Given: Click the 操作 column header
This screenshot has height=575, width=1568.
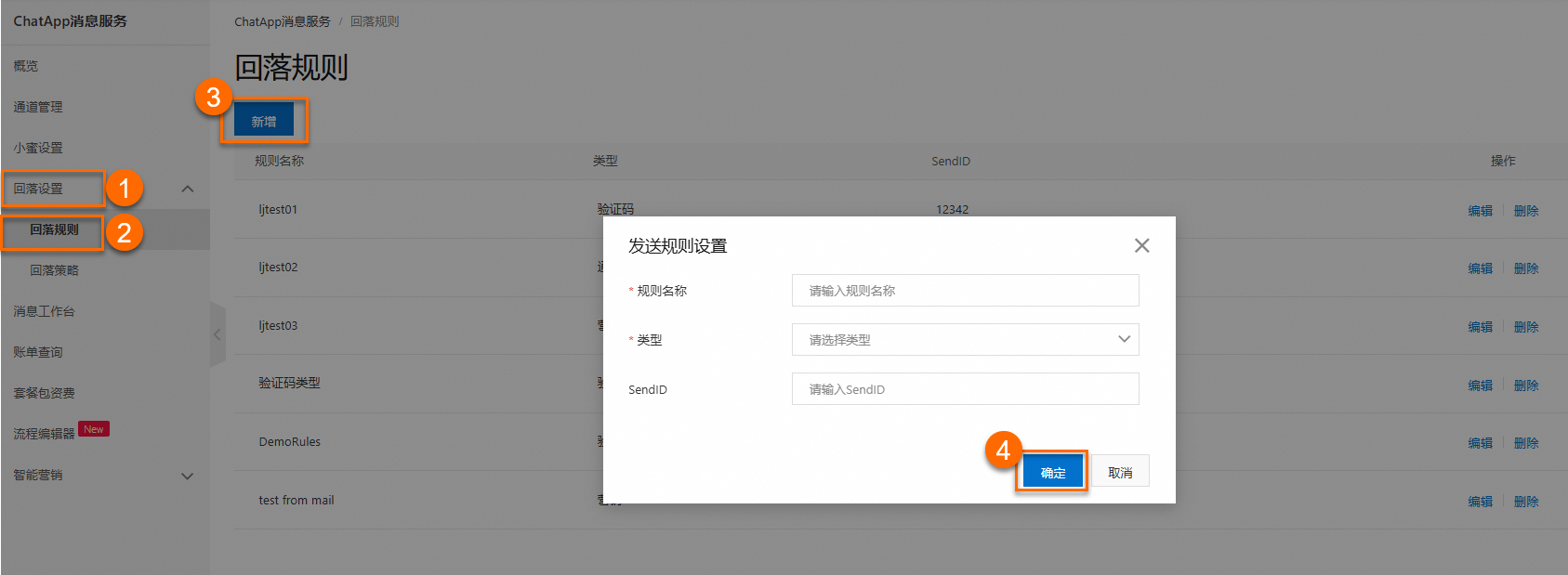Looking at the screenshot, I should [x=1503, y=161].
